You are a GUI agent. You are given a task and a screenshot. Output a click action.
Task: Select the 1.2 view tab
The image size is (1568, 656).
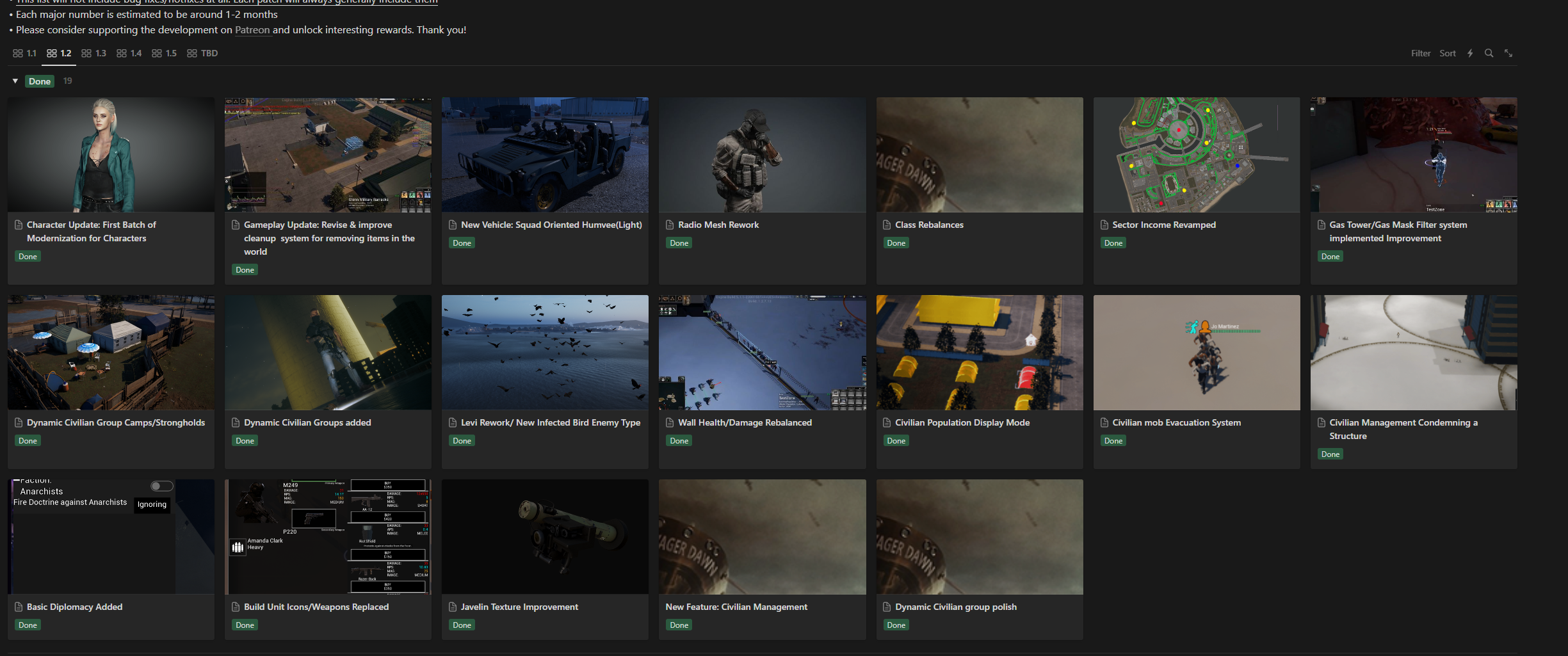59,53
